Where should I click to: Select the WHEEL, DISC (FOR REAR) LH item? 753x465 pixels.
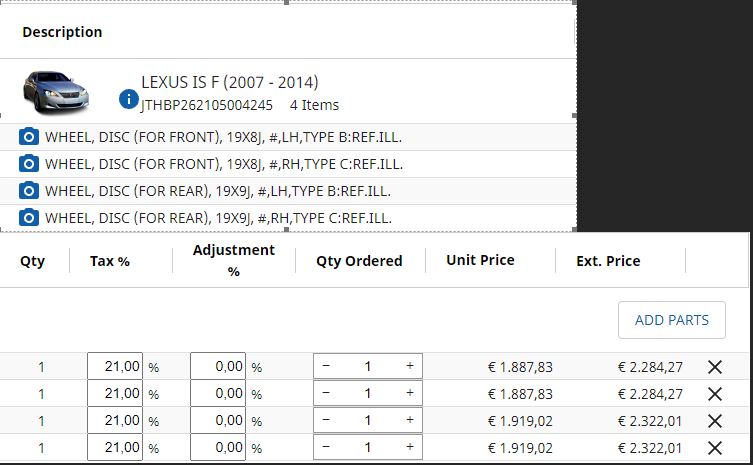pyautogui.click(x=217, y=191)
